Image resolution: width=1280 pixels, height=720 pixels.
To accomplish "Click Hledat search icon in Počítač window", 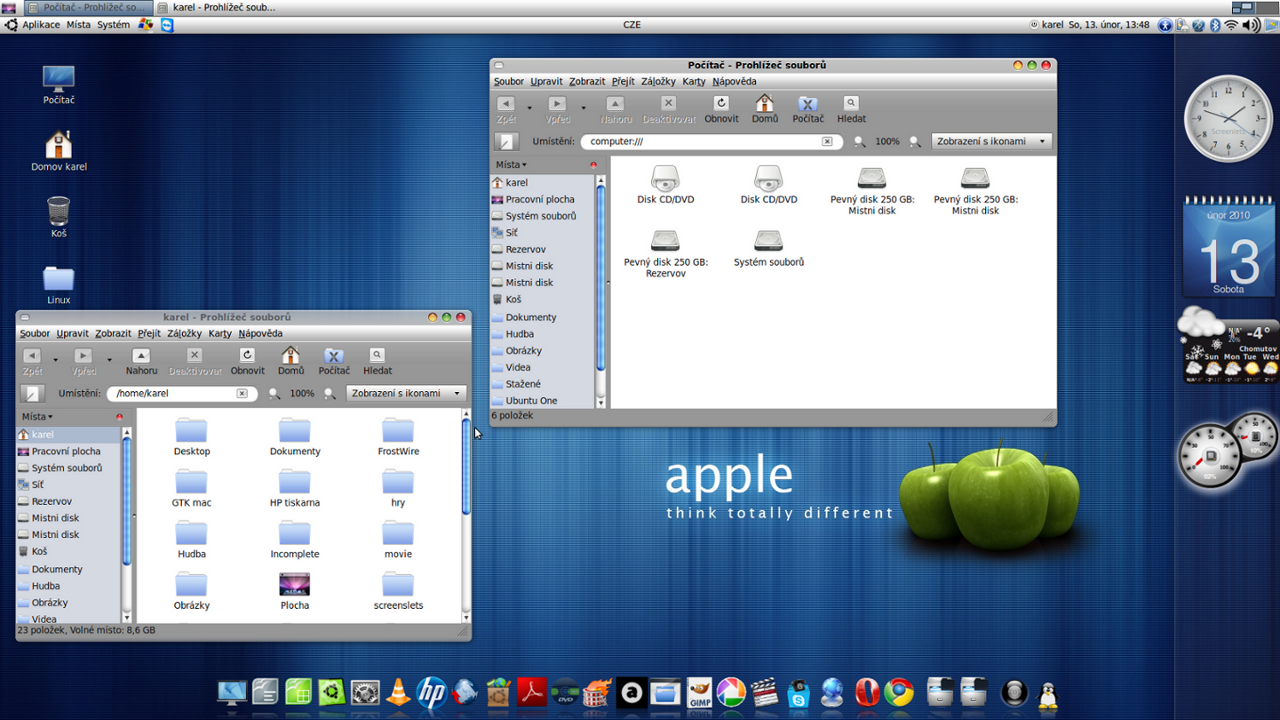I will pyautogui.click(x=851, y=103).
